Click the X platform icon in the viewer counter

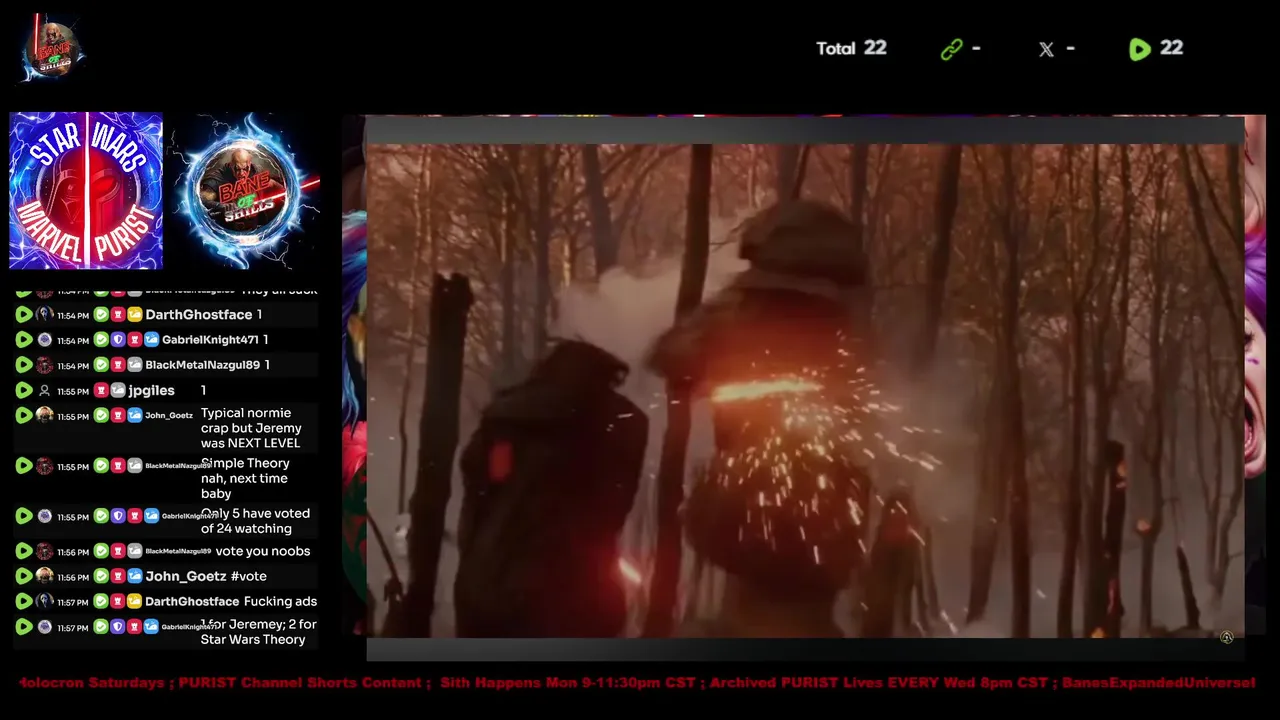(x=1046, y=49)
